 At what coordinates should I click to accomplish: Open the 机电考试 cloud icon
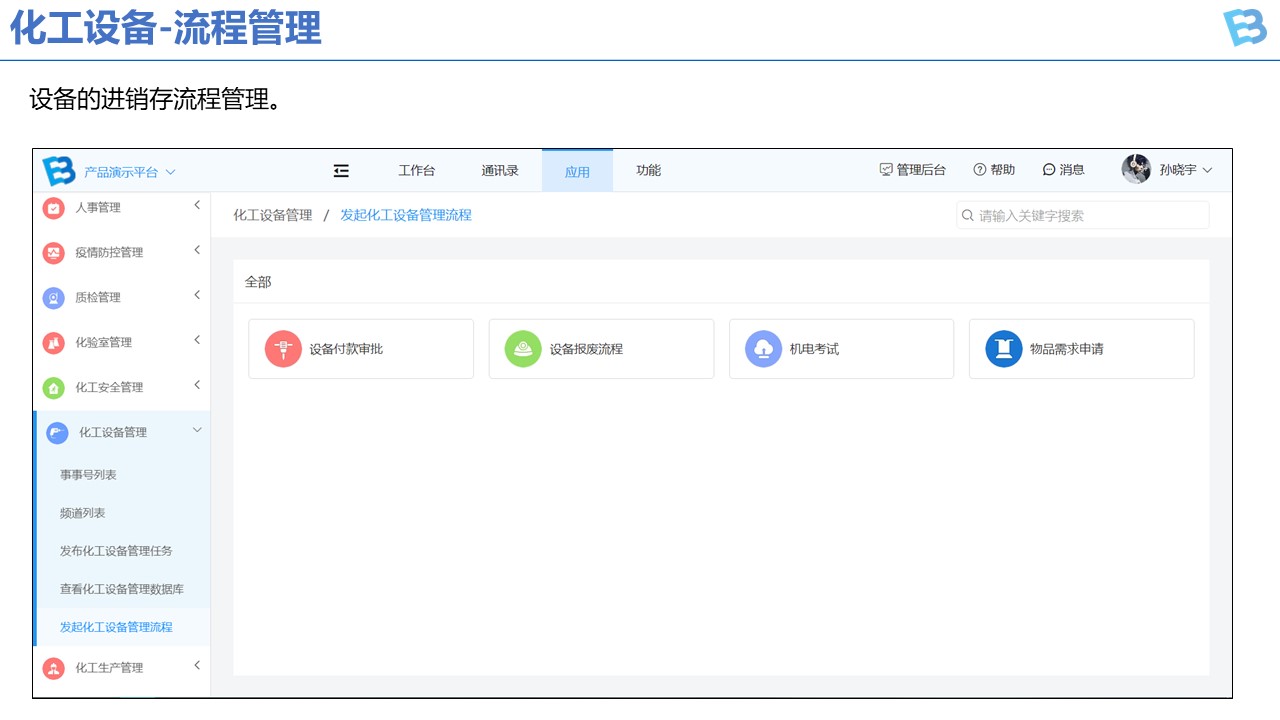(x=763, y=349)
